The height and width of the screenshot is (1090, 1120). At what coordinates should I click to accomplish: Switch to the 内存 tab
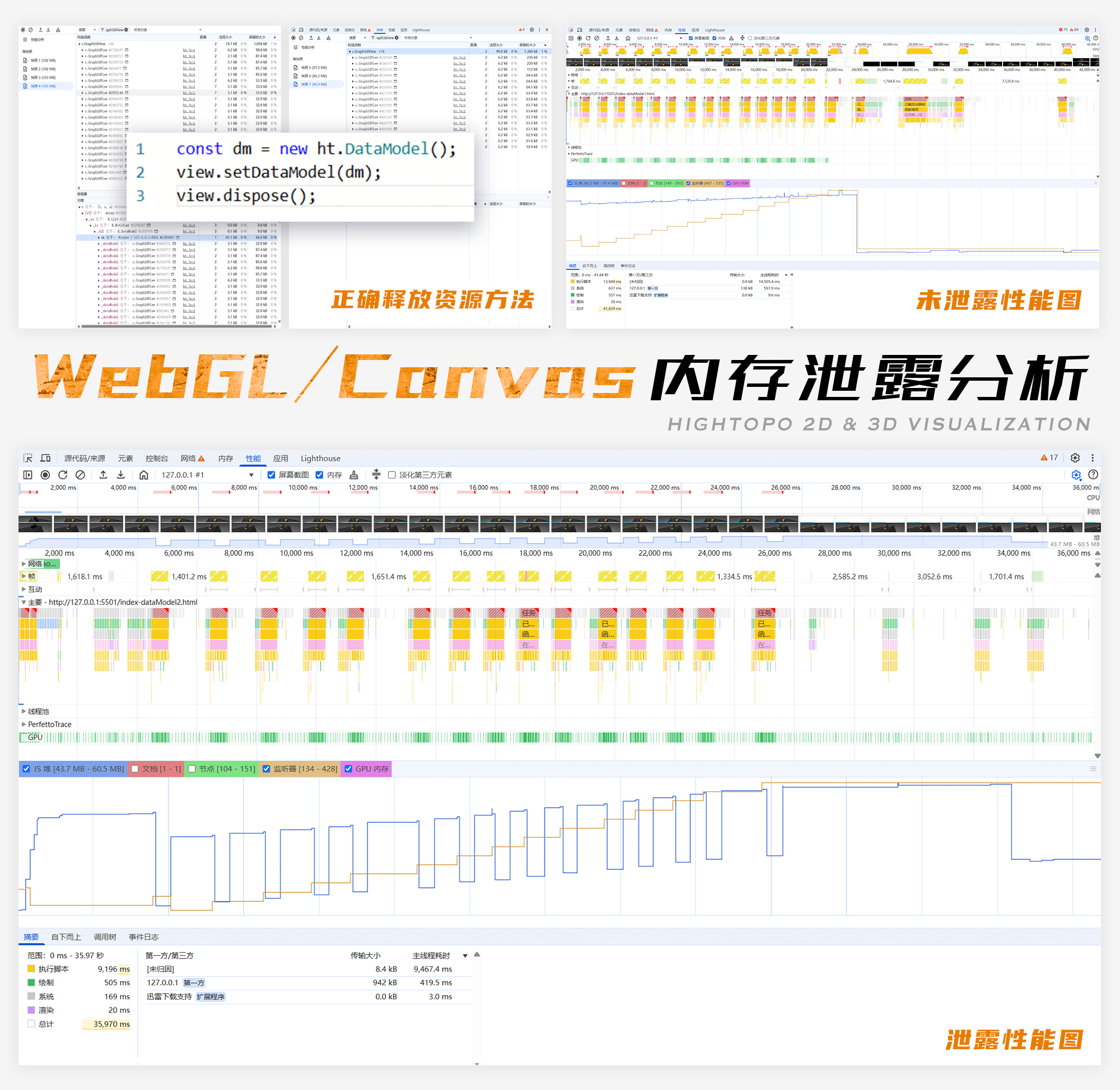[x=225, y=458]
